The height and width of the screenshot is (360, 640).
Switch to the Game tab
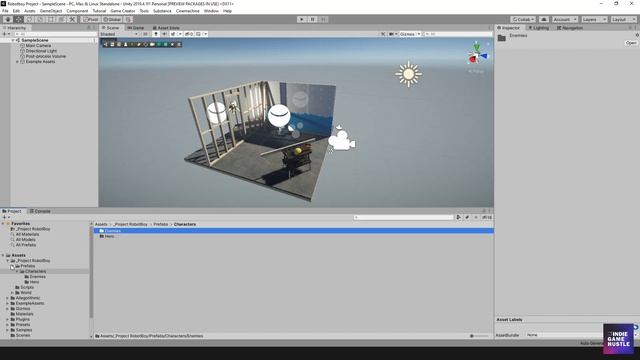pos(136,28)
